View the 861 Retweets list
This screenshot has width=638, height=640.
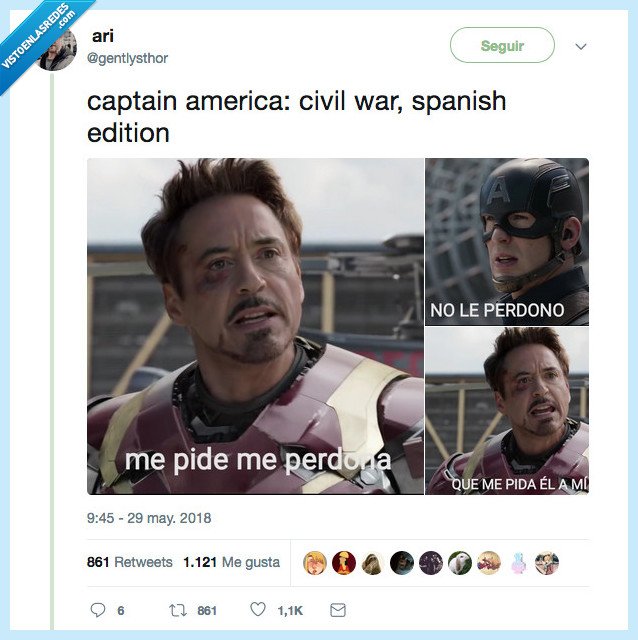point(129,562)
